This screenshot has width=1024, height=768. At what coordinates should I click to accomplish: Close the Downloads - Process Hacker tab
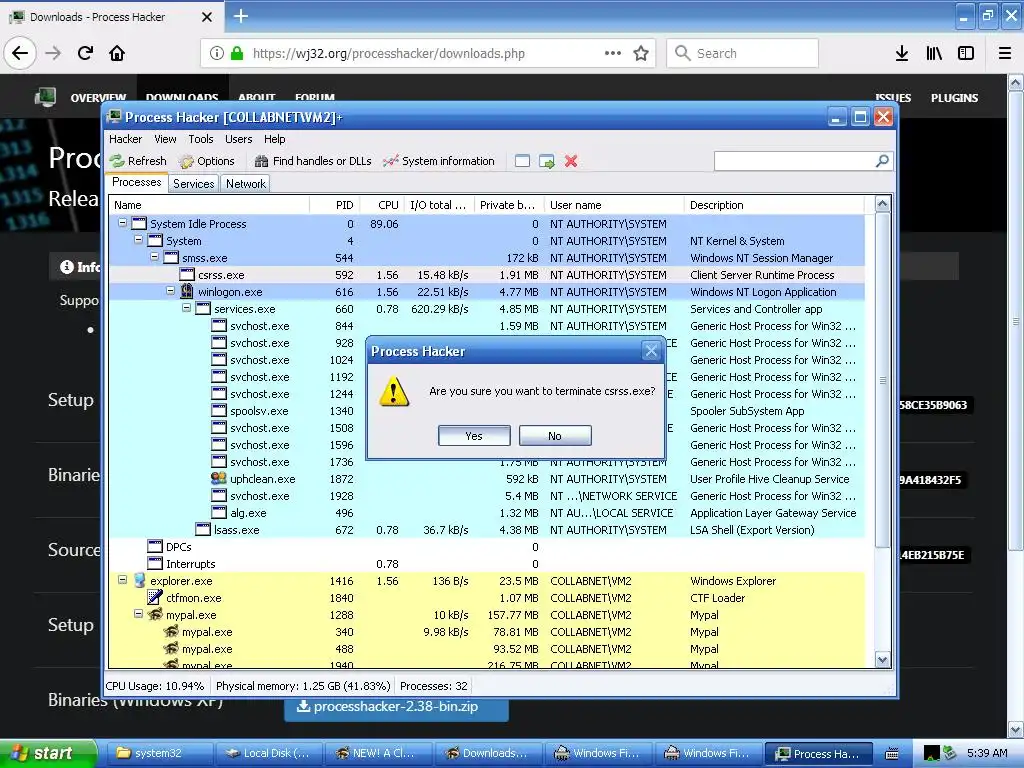click(206, 17)
